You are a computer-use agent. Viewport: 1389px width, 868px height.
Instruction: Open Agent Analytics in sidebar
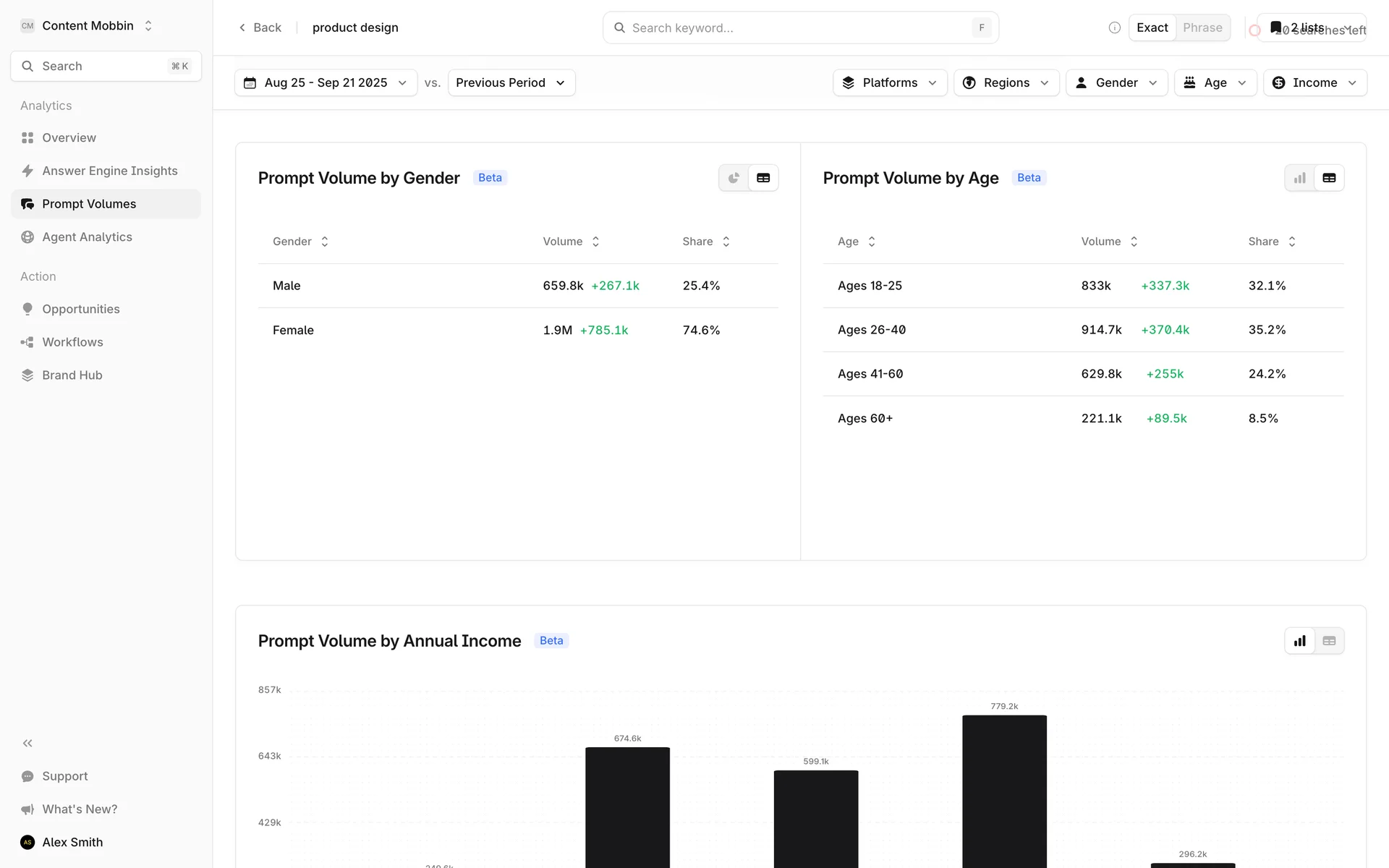point(87,237)
